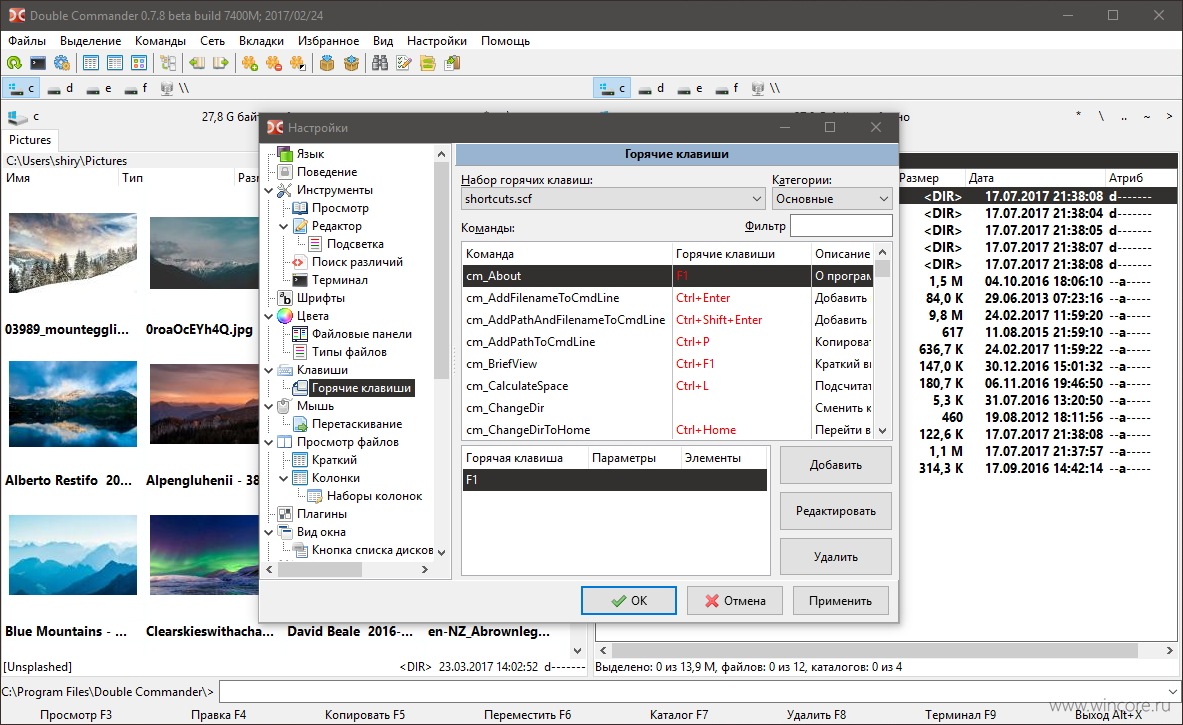Viewport: 1183px width, 725px height.
Task: Collapse the Мышь tree node
Action: (269, 406)
